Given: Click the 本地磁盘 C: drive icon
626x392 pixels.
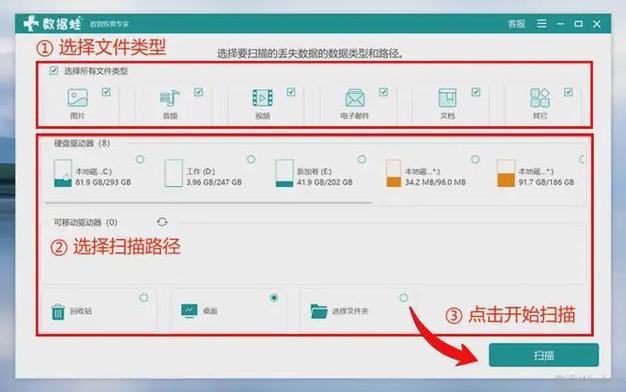Looking at the screenshot, I should pyautogui.click(x=63, y=173).
